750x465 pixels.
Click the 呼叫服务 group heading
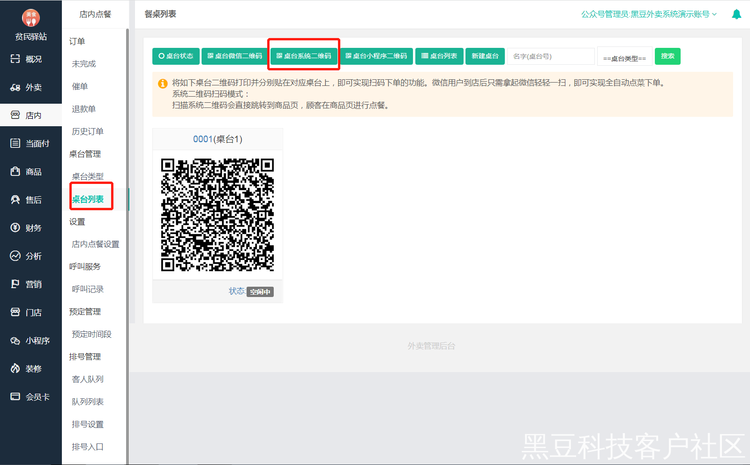[x=85, y=266]
